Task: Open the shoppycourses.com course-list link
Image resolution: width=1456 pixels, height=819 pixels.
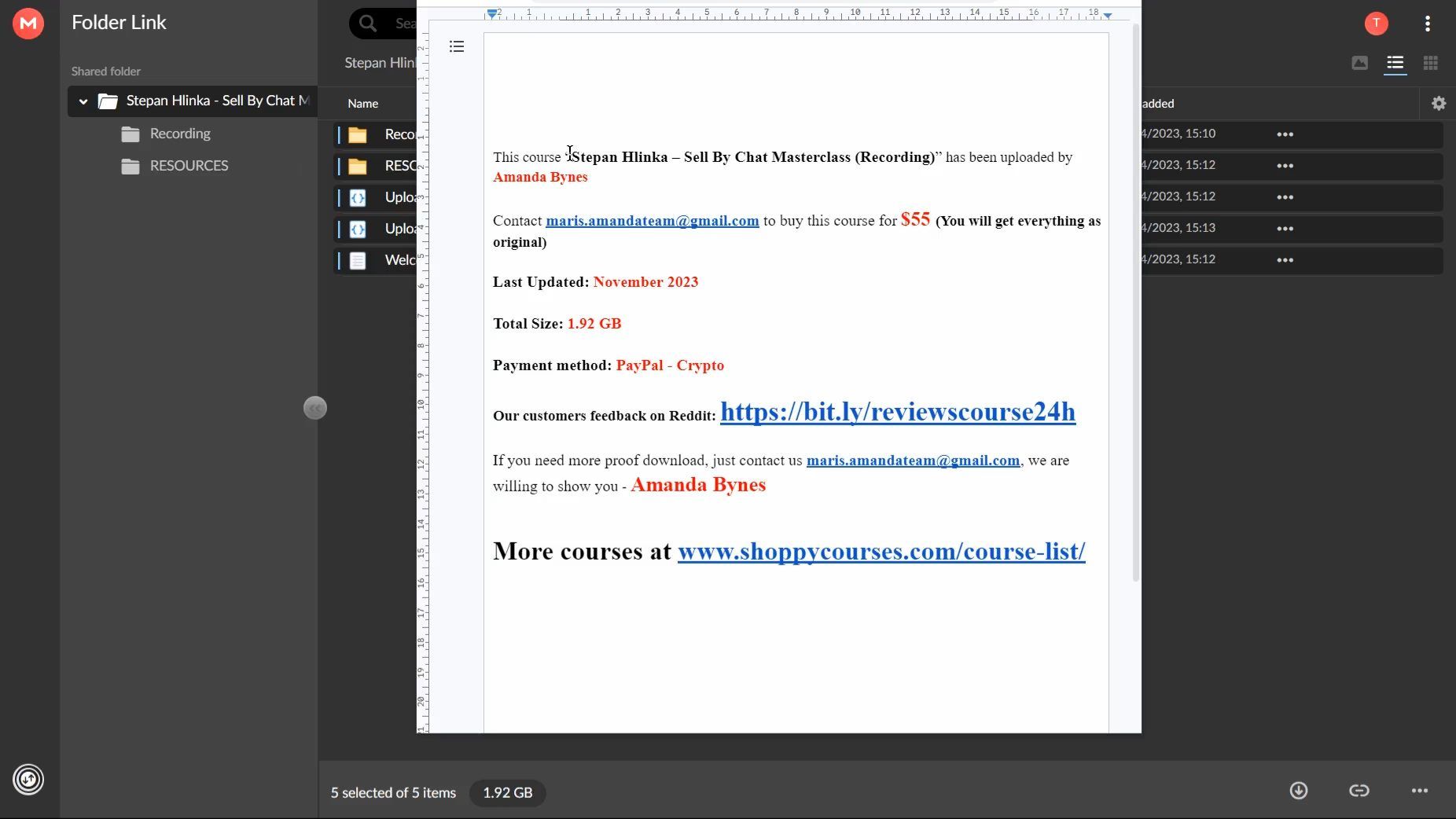Action: point(881,551)
